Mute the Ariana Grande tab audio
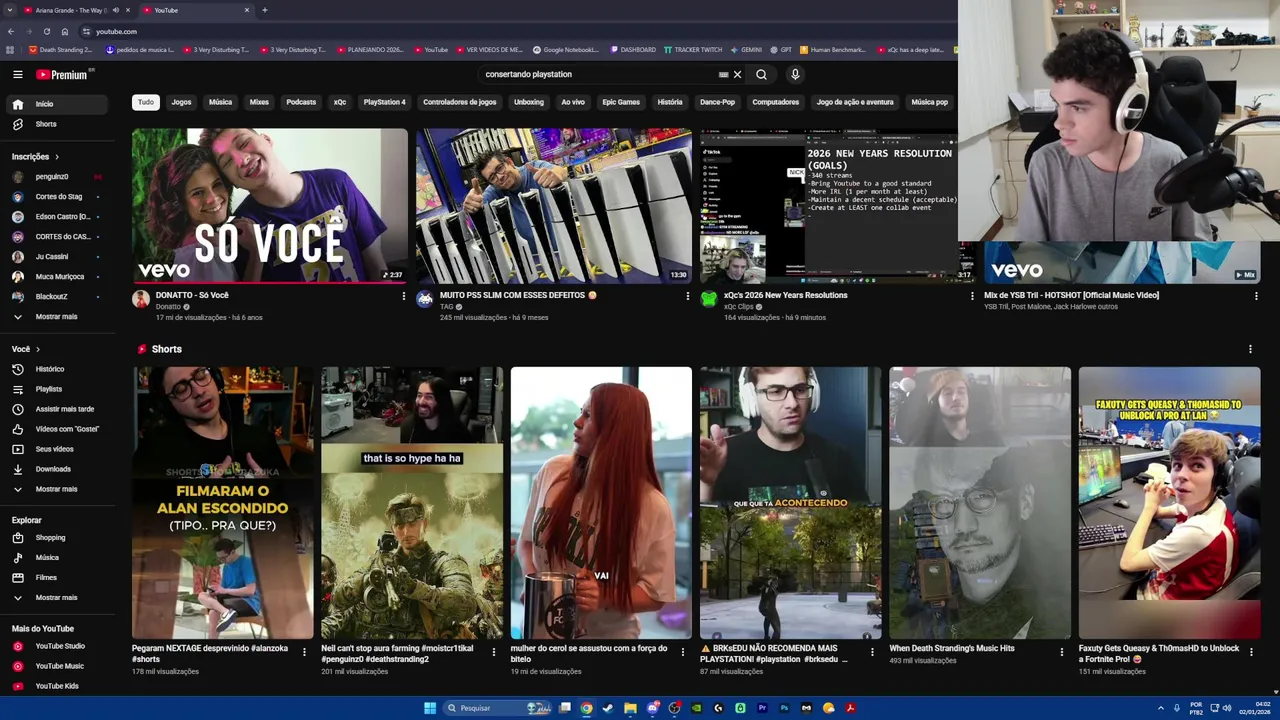Screen dimensions: 1280x720 (115, 10)
